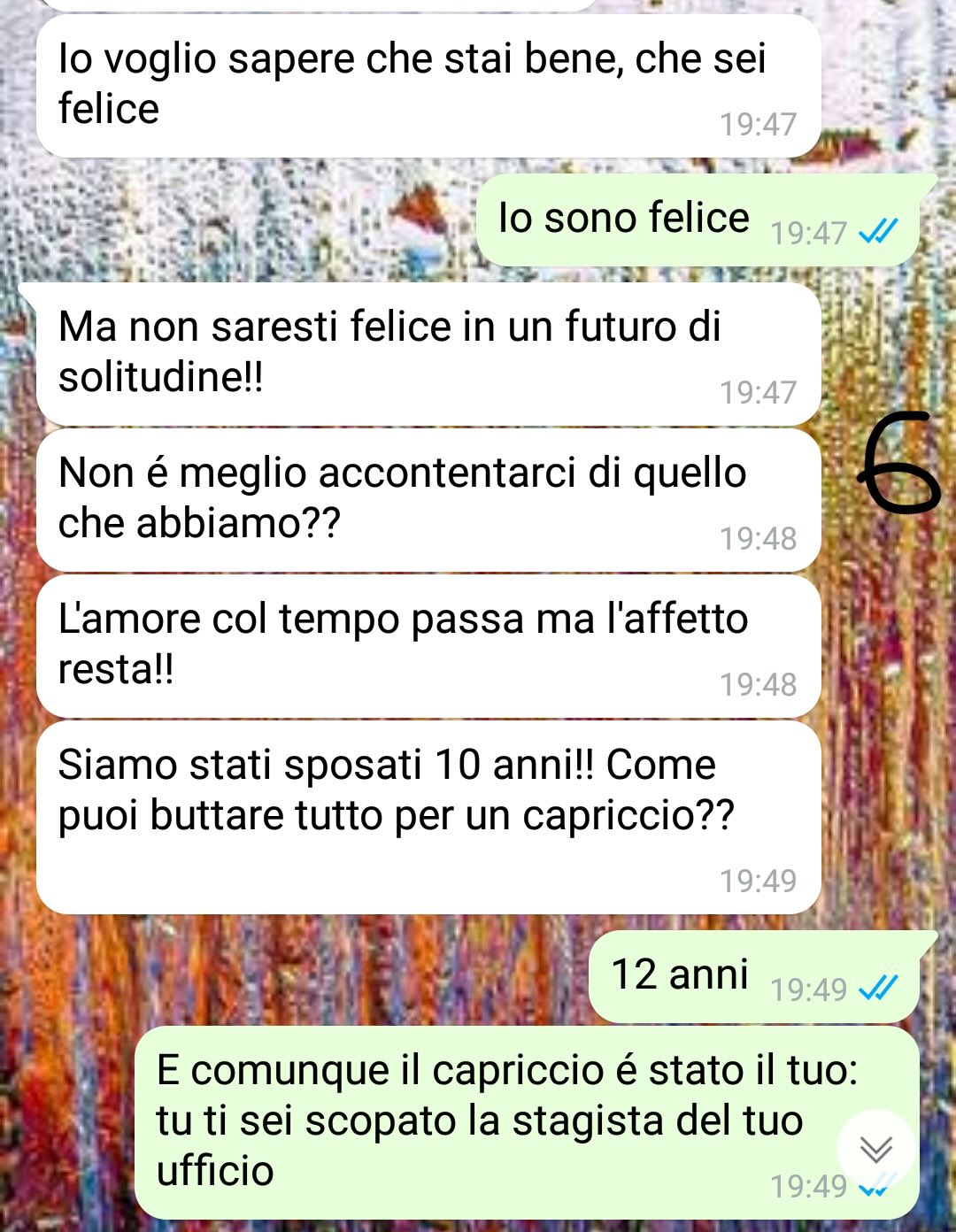The width and height of the screenshot is (956, 1232).
Task: Tap the 'Siamo stati sposati 10 anni' message
Action: [x=428, y=817]
